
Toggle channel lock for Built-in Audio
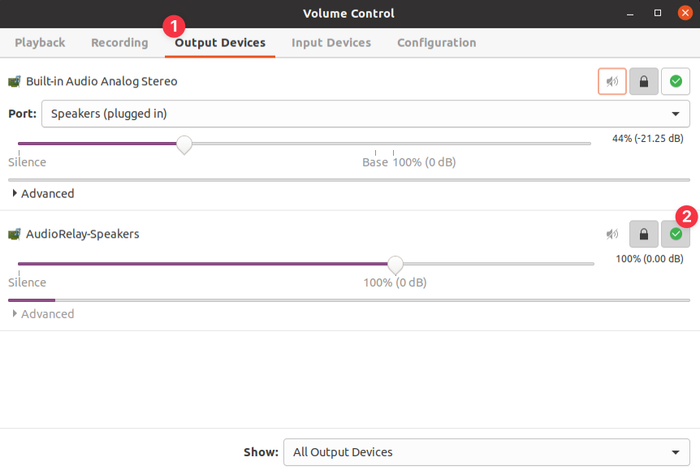[644, 81]
